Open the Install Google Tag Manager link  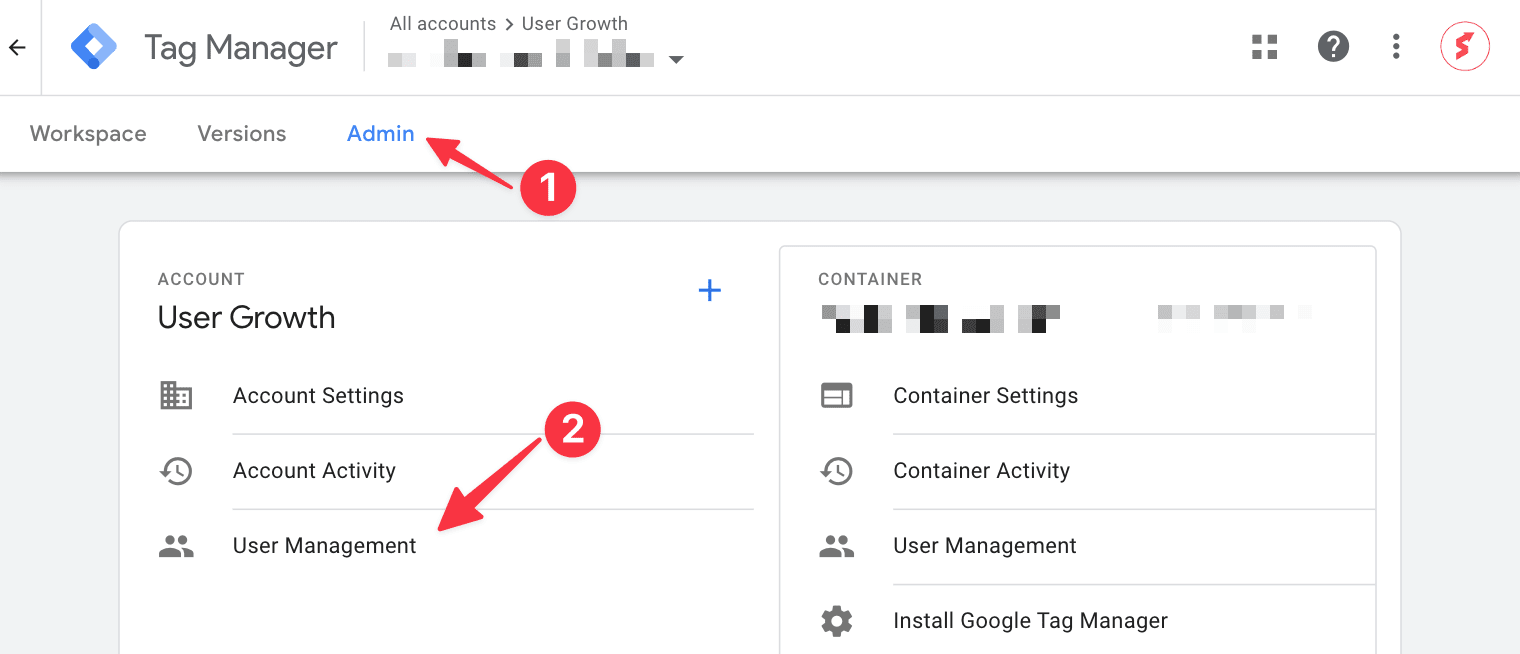1030,620
